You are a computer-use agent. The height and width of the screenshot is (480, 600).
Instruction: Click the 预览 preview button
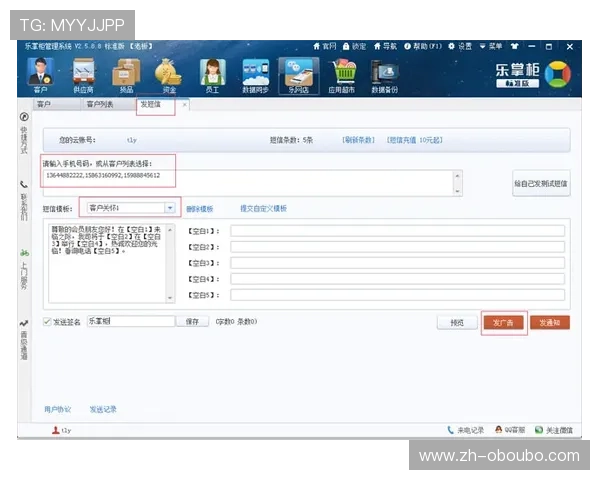[x=457, y=323]
